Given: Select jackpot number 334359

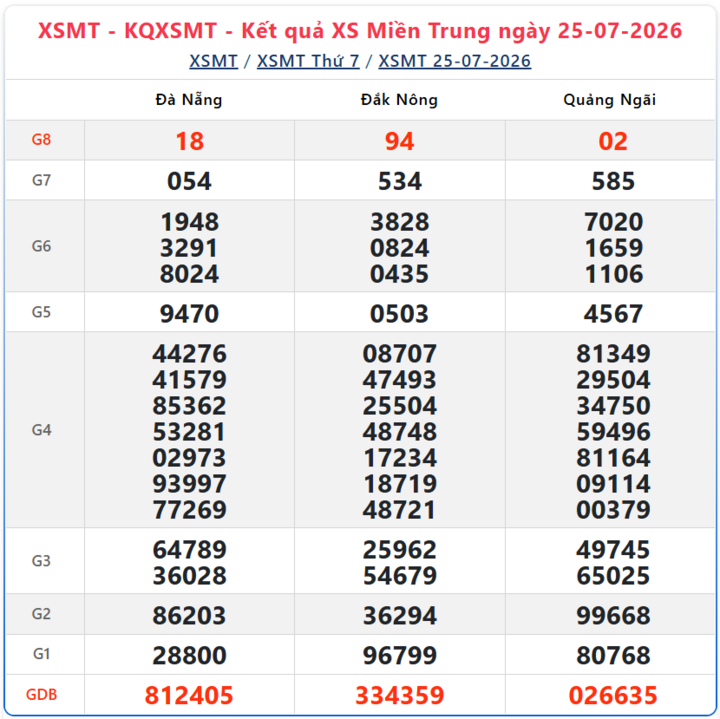Looking at the screenshot, I should 399,696.
